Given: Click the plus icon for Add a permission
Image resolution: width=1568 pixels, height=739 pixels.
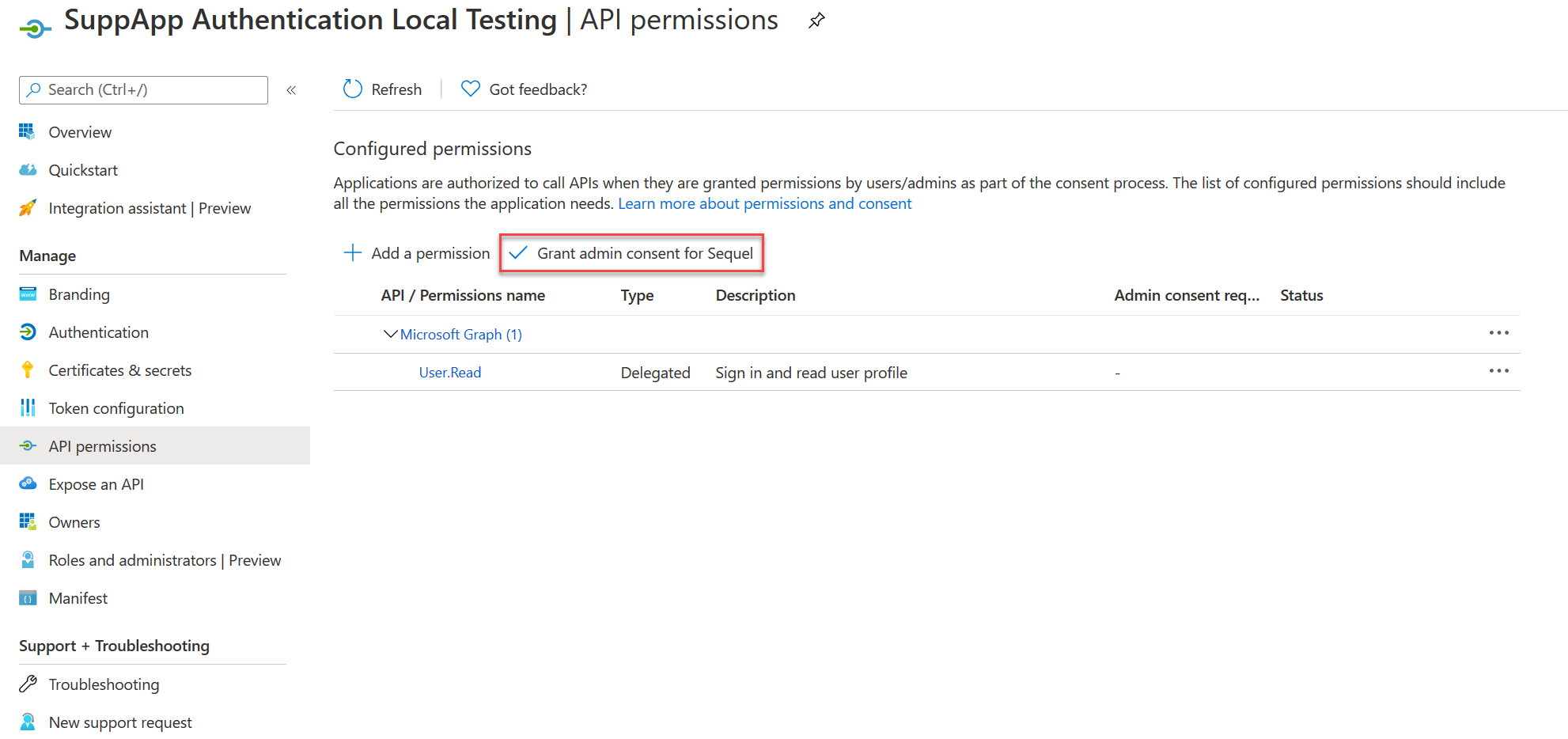Looking at the screenshot, I should [353, 253].
